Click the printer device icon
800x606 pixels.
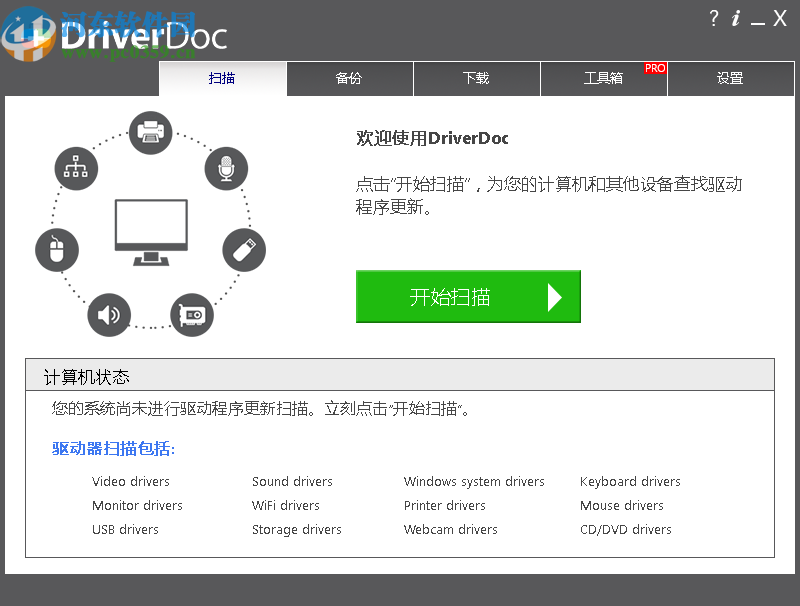tap(150, 131)
